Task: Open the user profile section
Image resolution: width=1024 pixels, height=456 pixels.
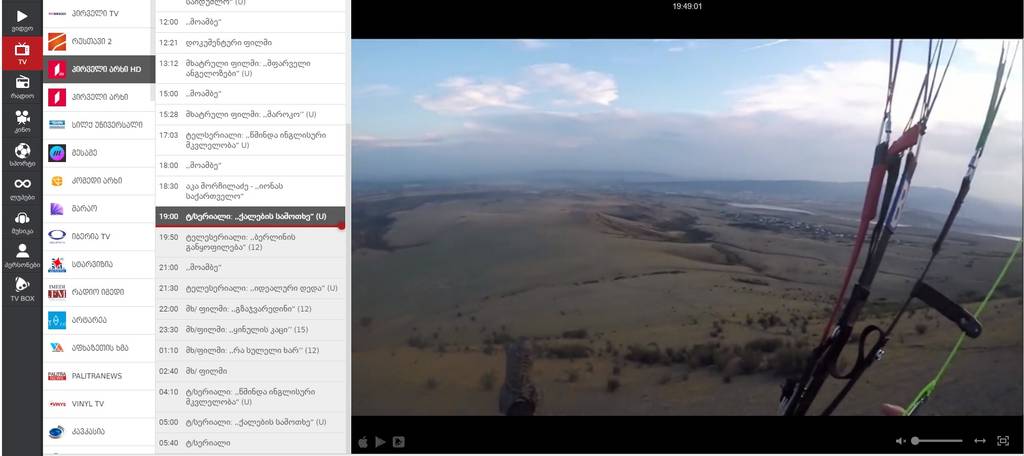Action: (x=22, y=255)
